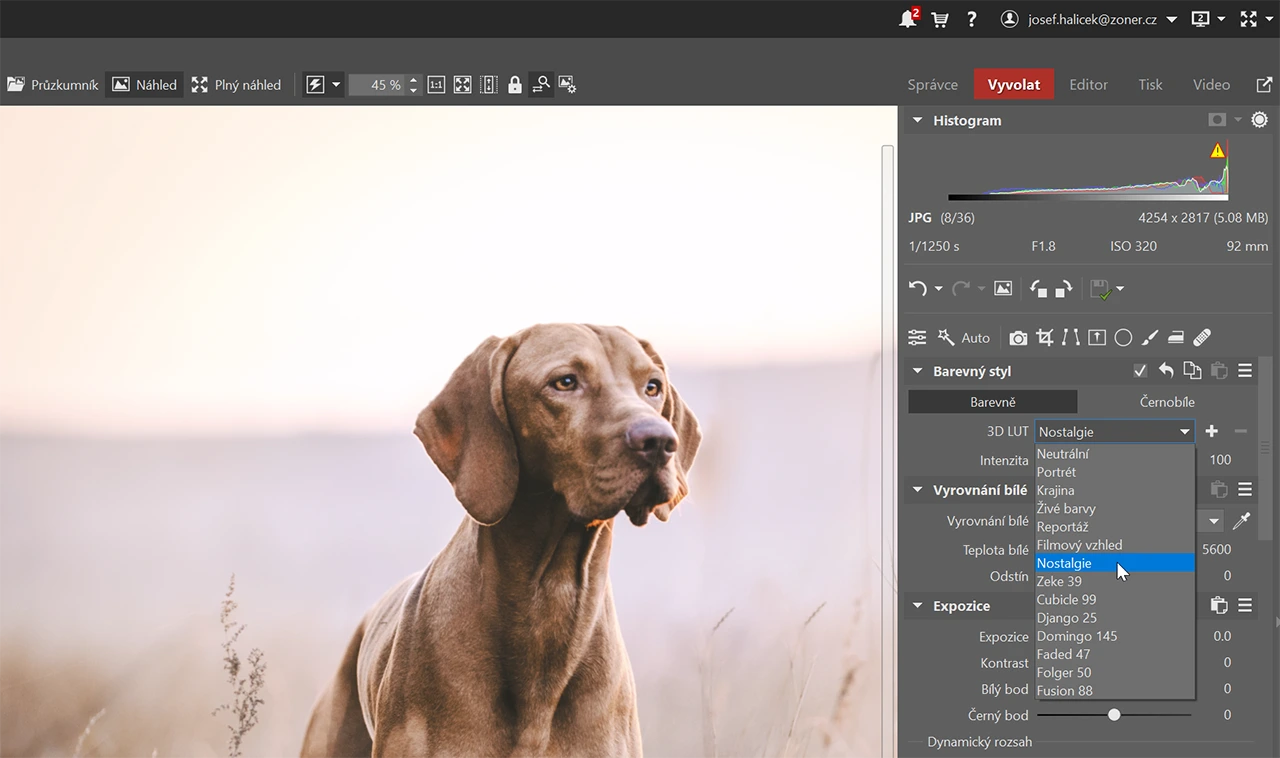This screenshot has height=758, width=1280.
Task: Toggle the Barevný styl enabled checkbox
Action: point(1139,370)
